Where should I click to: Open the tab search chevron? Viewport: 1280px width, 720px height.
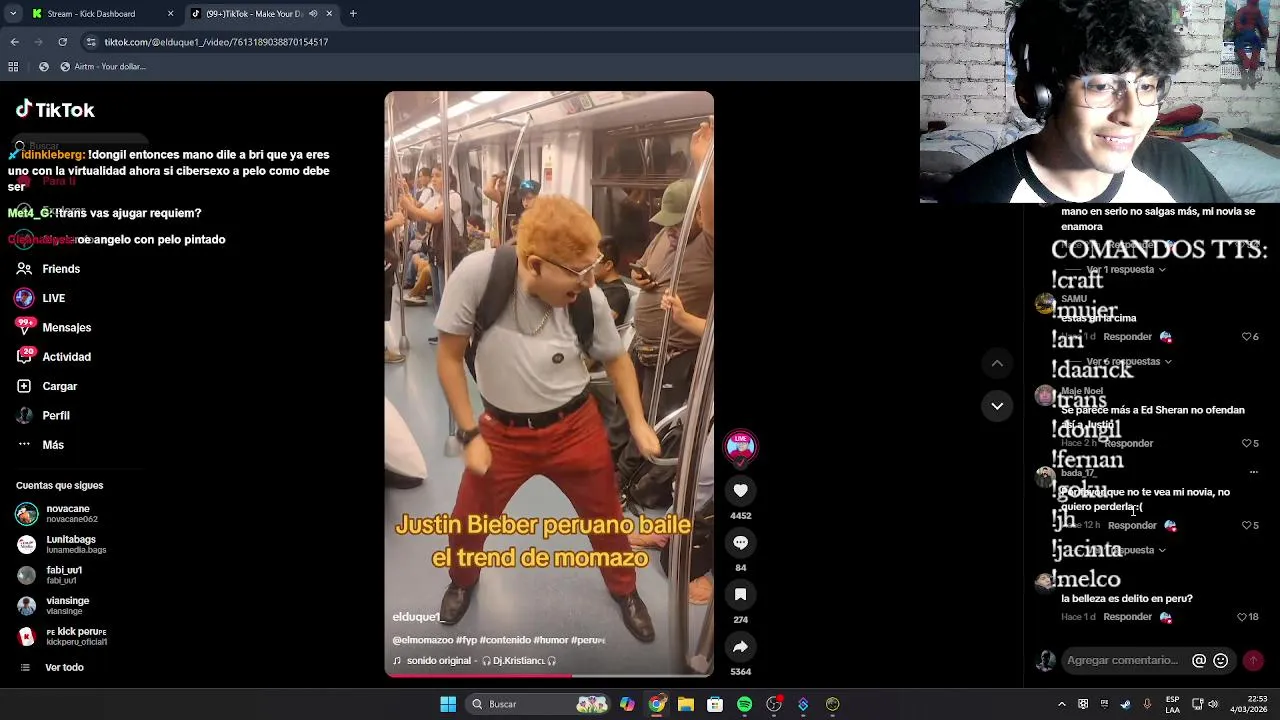click(x=13, y=14)
